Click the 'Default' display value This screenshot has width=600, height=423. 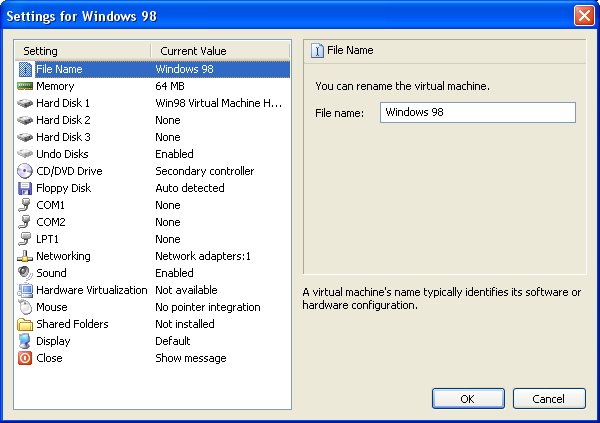pyautogui.click(x=173, y=341)
